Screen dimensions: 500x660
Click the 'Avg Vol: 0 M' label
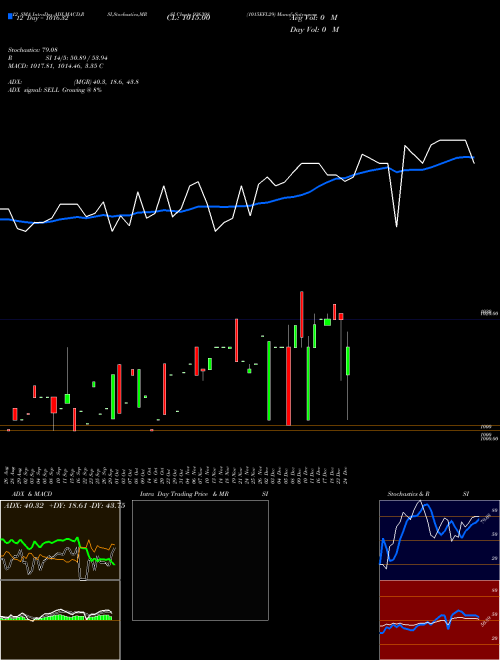pos(315,18)
